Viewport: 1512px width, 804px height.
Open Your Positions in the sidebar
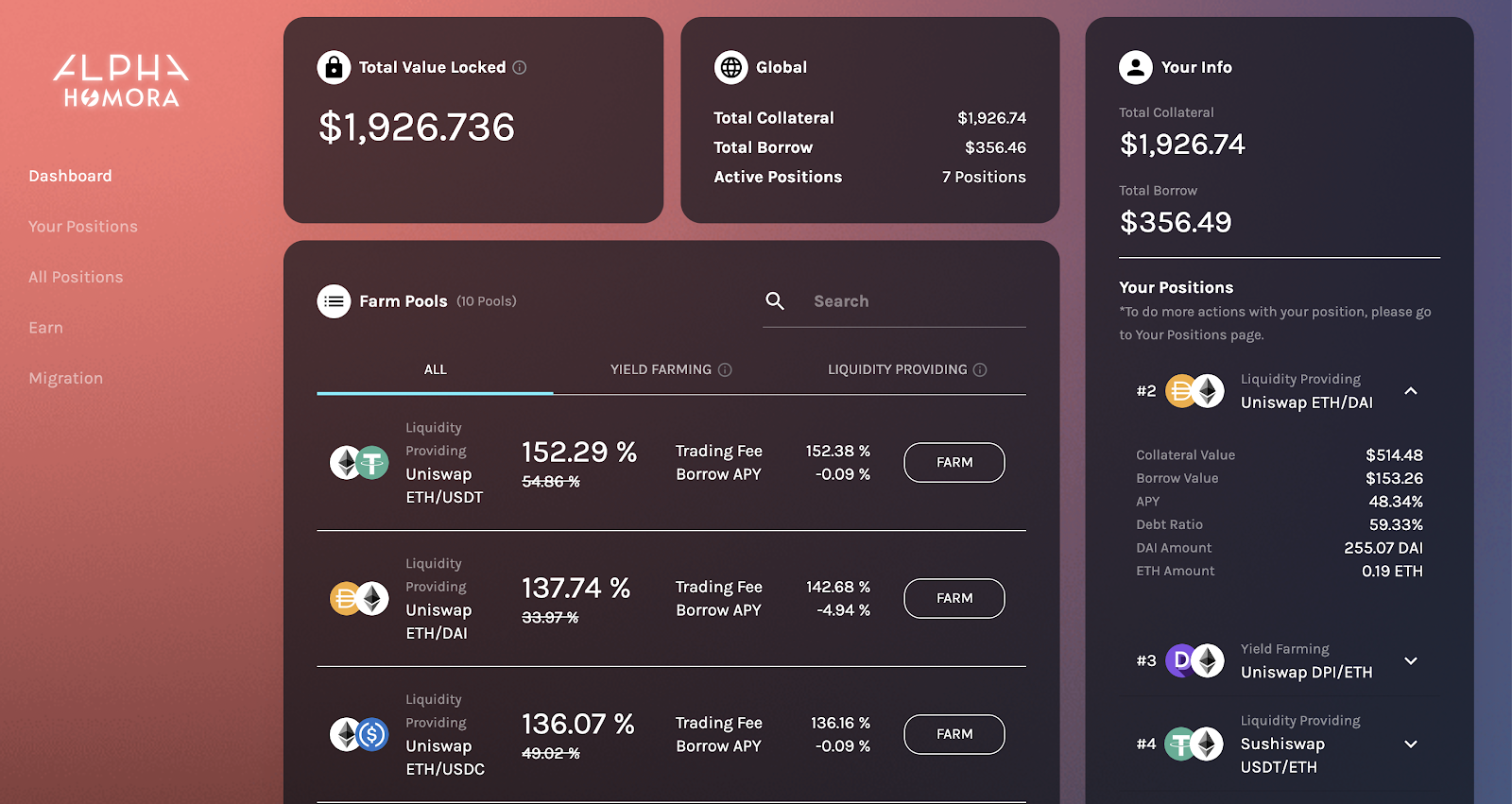83,227
